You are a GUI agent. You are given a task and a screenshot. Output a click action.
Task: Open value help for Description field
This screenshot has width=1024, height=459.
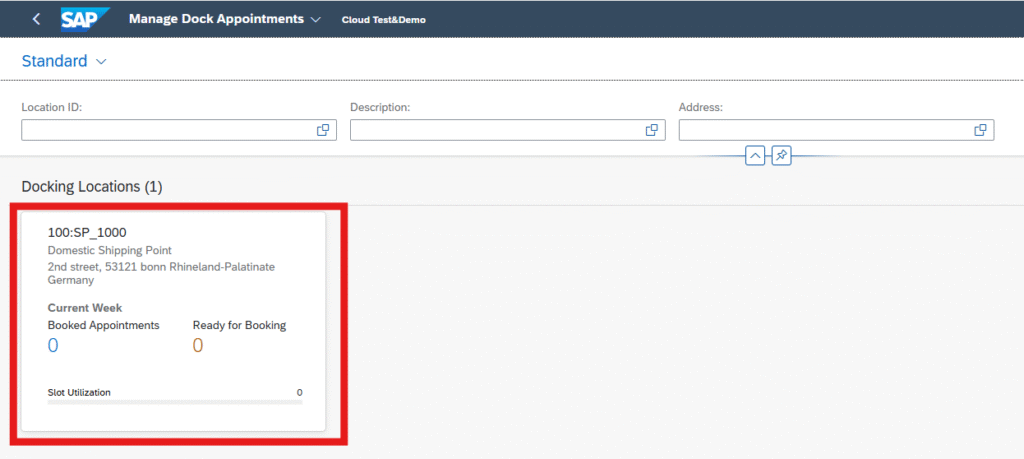tap(651, 130)
